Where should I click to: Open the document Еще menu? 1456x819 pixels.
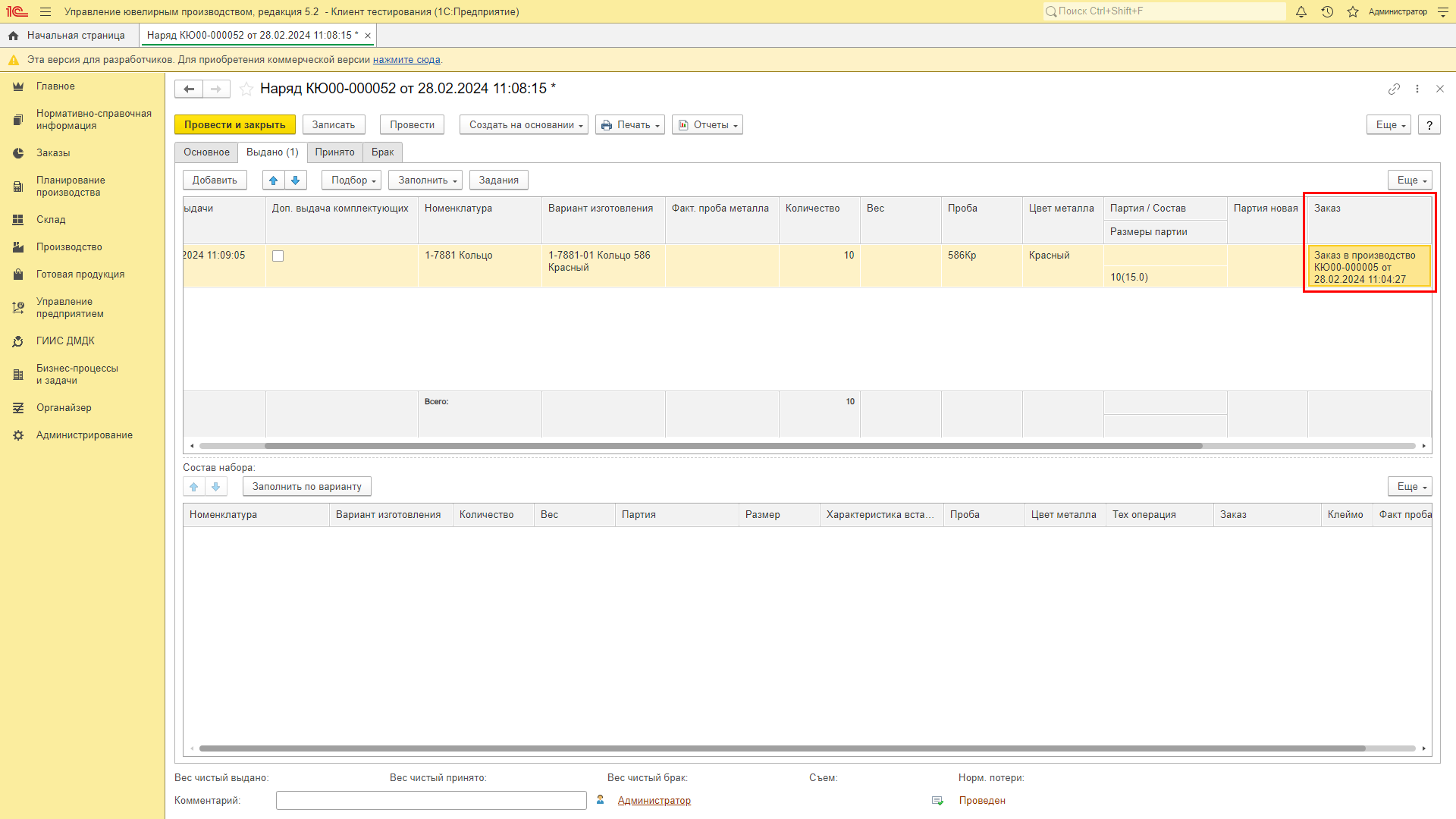coord(1389,125)
